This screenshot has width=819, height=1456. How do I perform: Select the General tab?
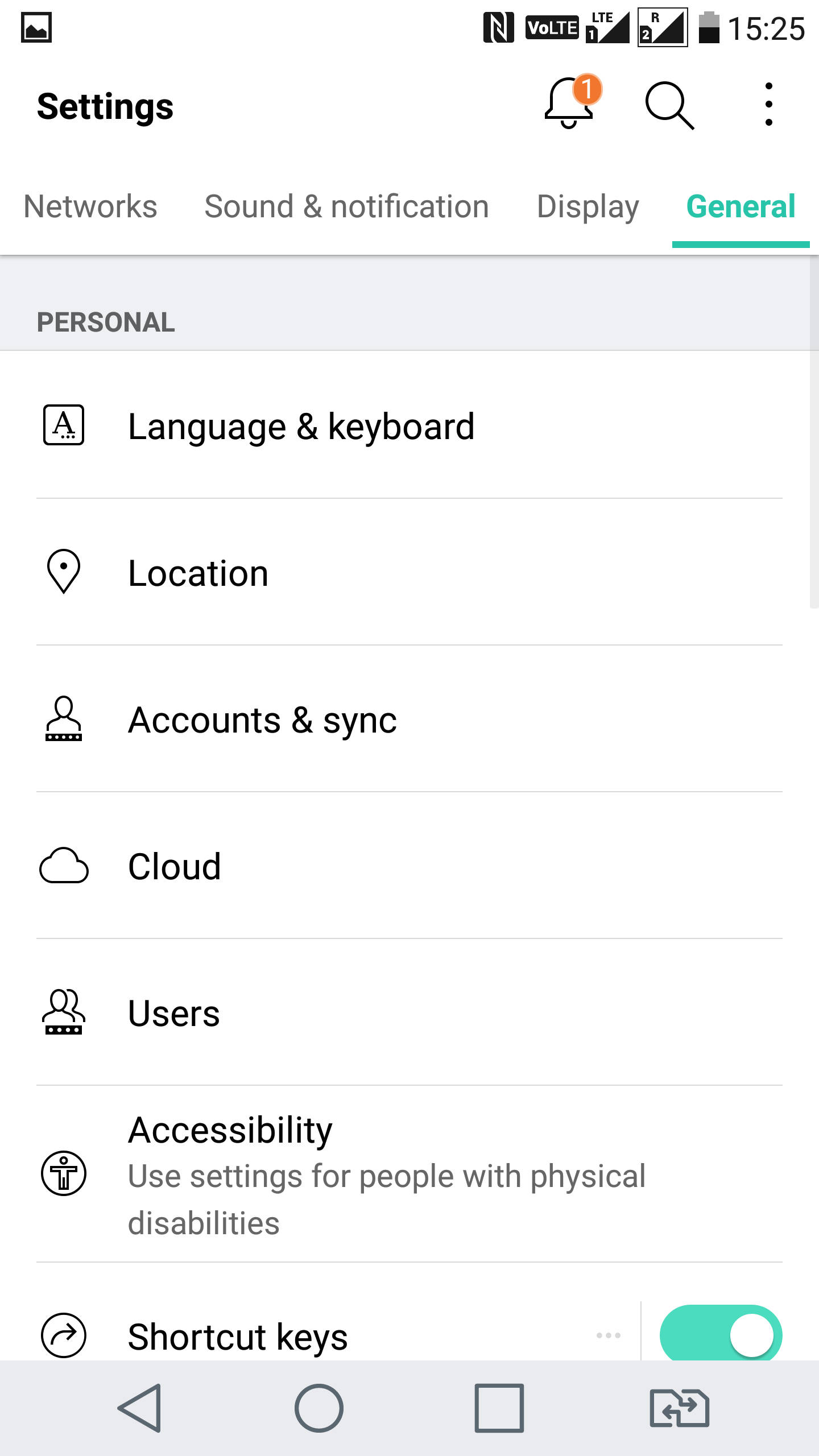click(741, 206)
